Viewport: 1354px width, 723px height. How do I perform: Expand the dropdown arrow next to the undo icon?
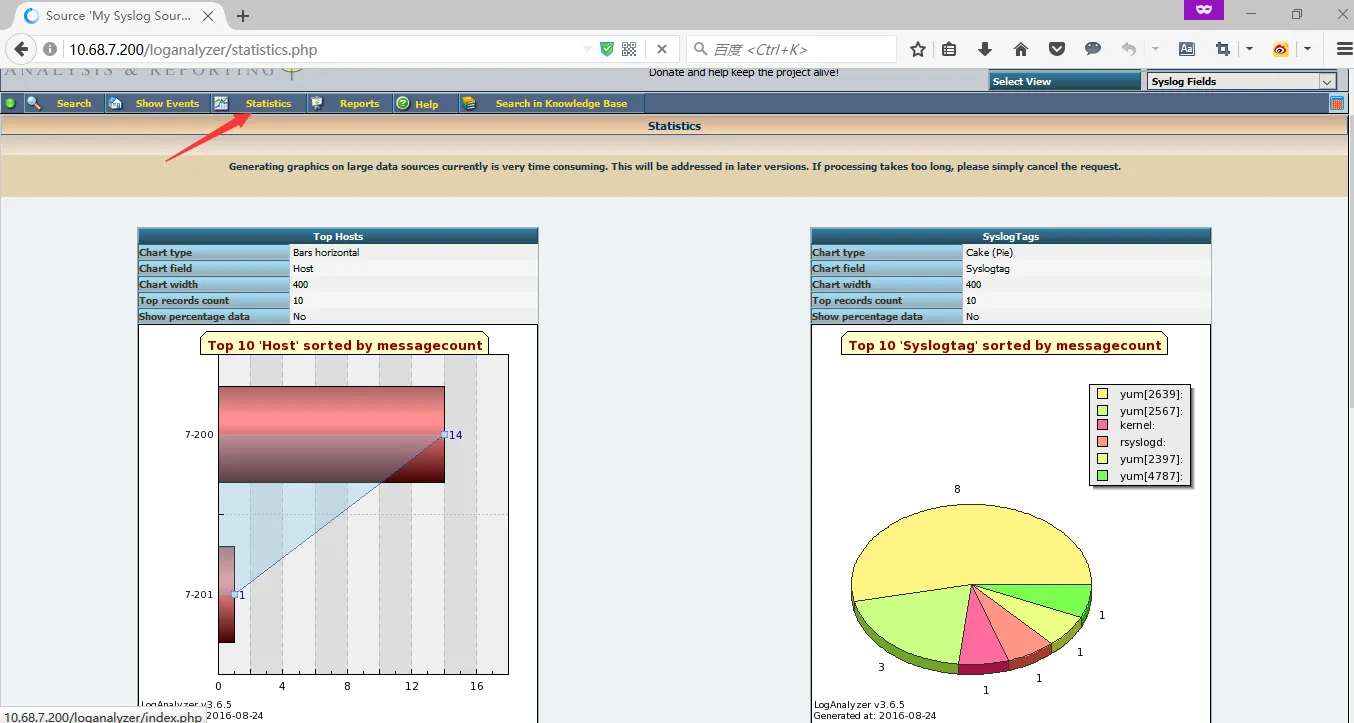[x=1155, y=49]
